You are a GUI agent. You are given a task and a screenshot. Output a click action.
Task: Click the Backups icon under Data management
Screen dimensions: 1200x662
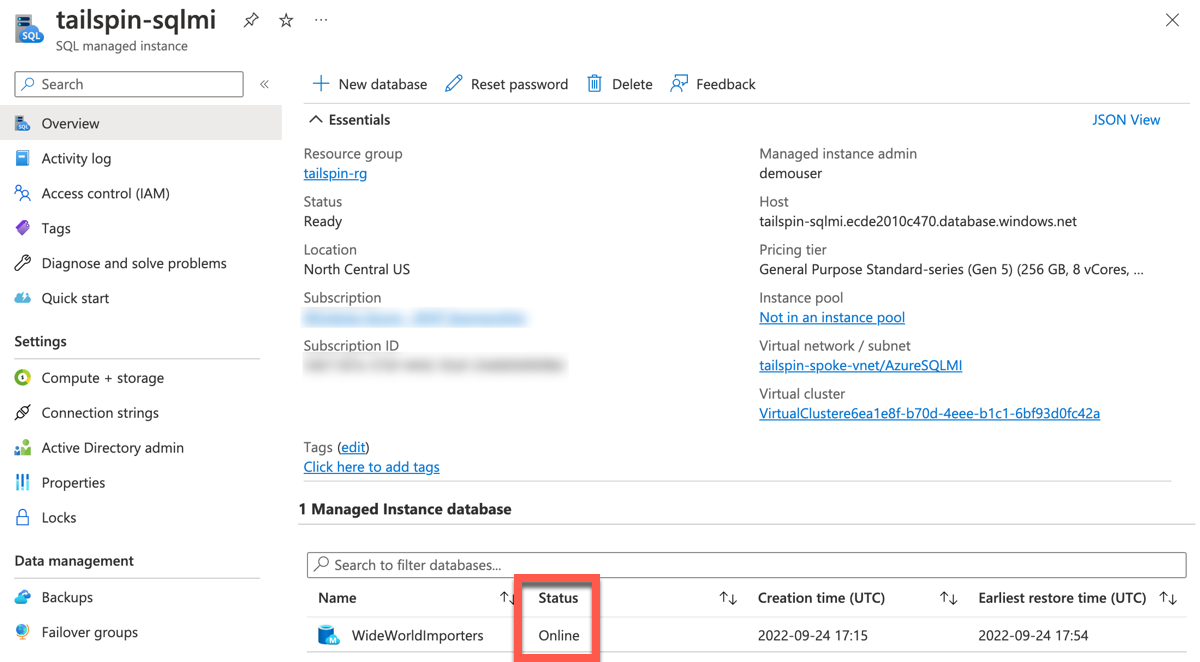[23, 597]
